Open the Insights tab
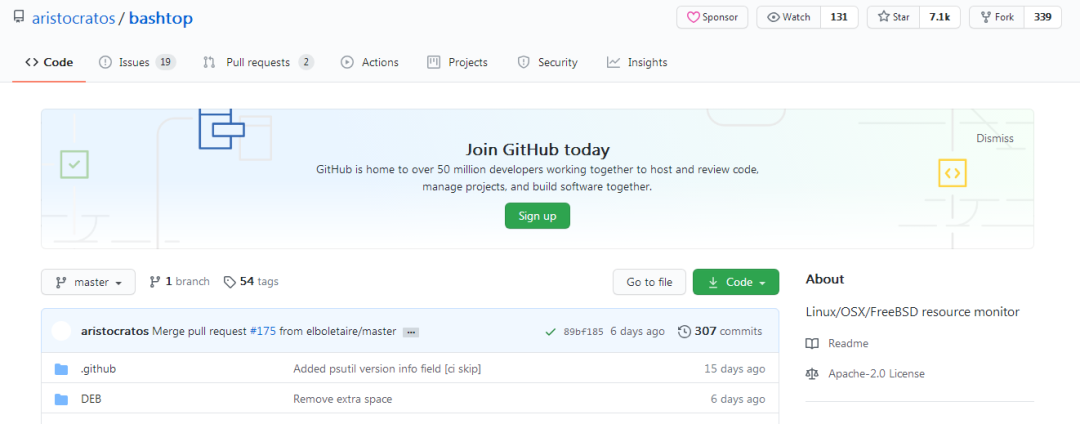The height and width of the screenshot is (424, 1080). click(x=637, y=62)
